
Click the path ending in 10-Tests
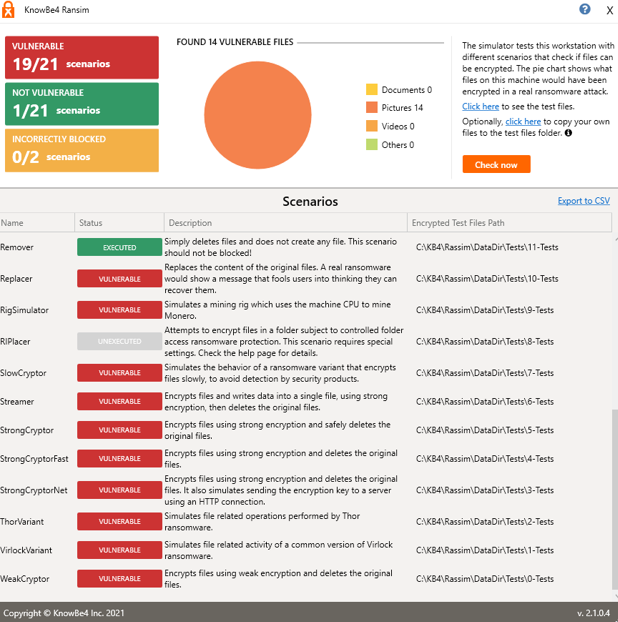pos(487,278)
